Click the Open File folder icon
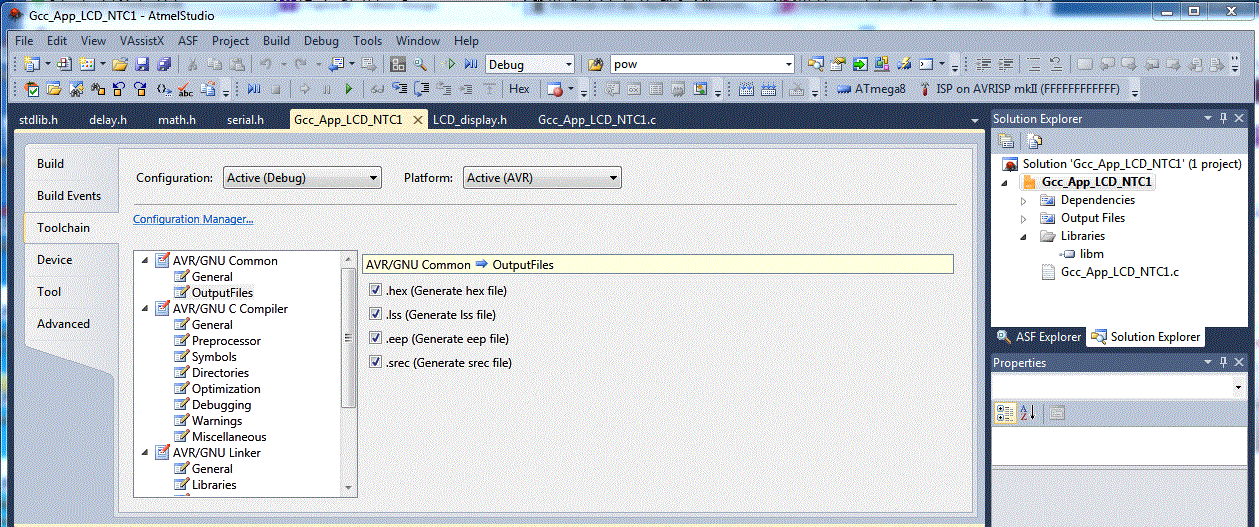The width and height of the screenshot is (1259, 527). 120,64
